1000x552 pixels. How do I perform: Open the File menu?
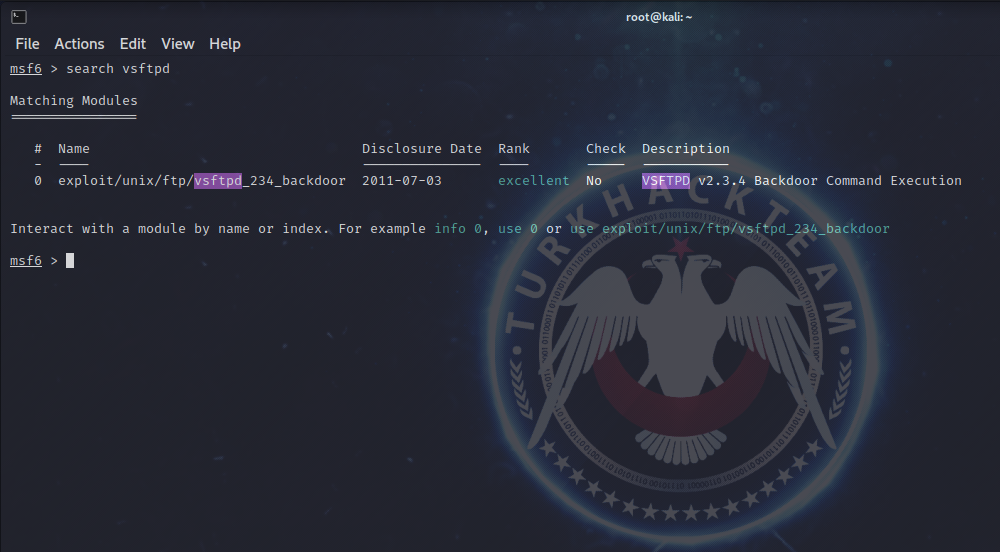point(27,44)
